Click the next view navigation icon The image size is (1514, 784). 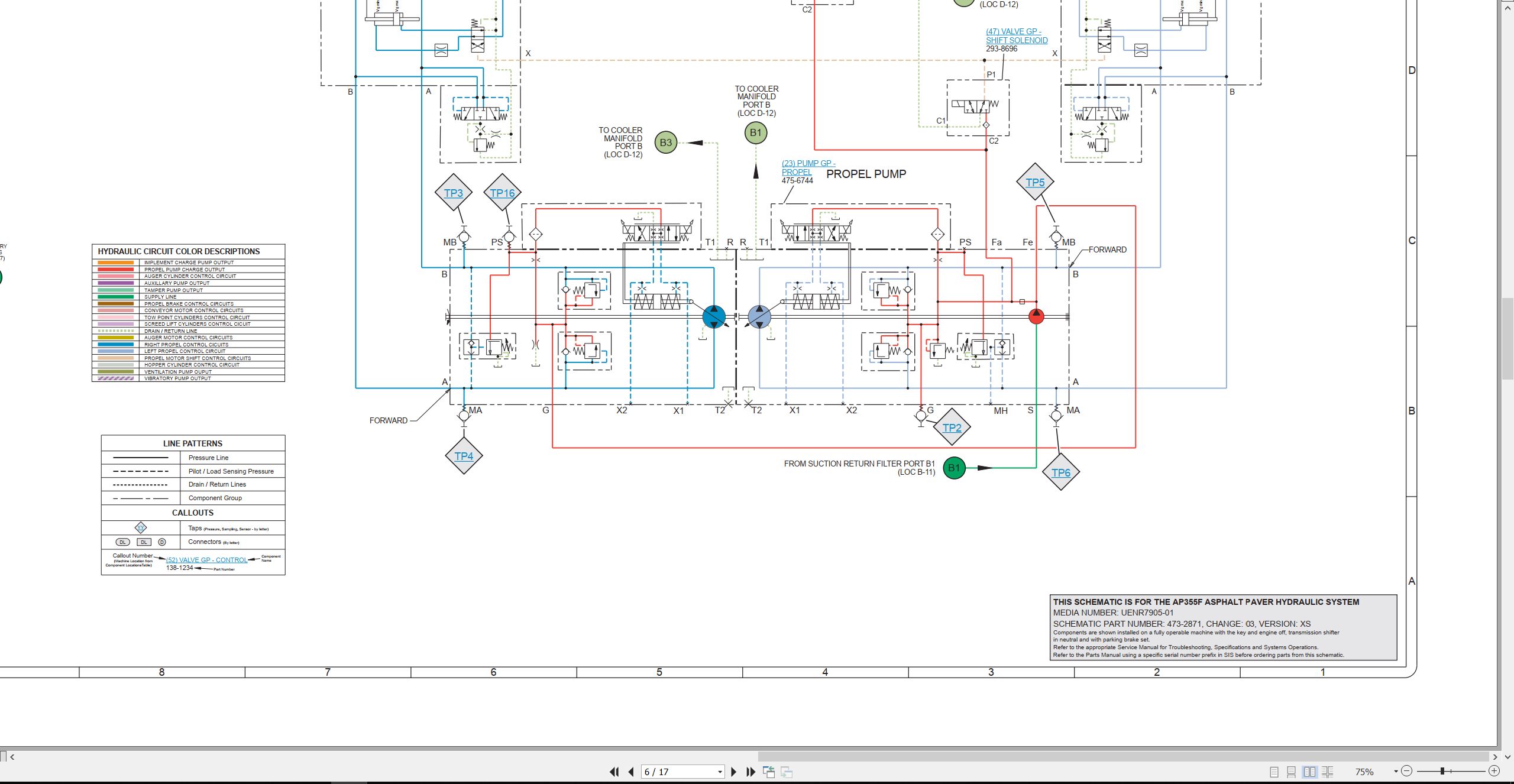(787, 772)
